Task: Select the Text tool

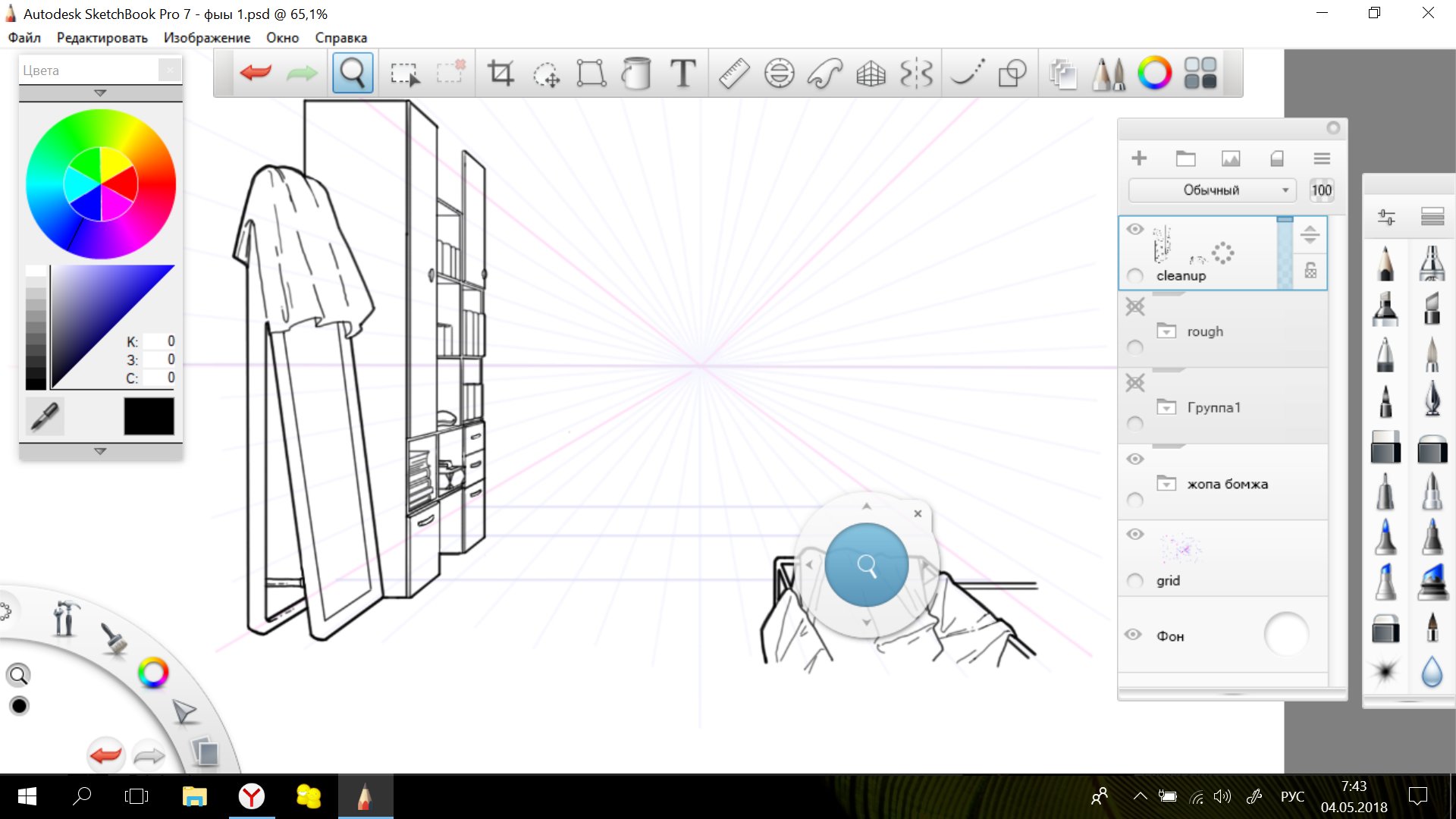Action: tap(682, 73)
